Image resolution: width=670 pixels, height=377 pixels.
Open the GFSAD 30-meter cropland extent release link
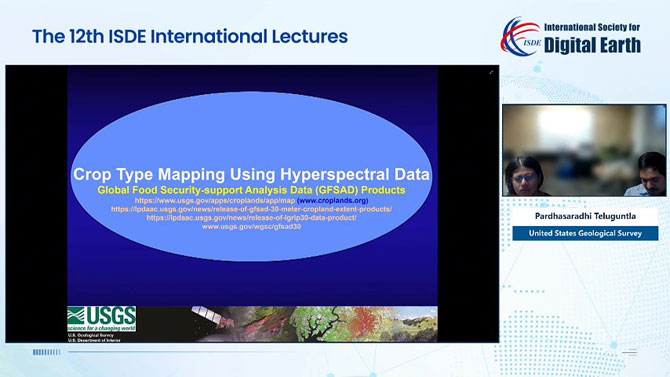251,209
